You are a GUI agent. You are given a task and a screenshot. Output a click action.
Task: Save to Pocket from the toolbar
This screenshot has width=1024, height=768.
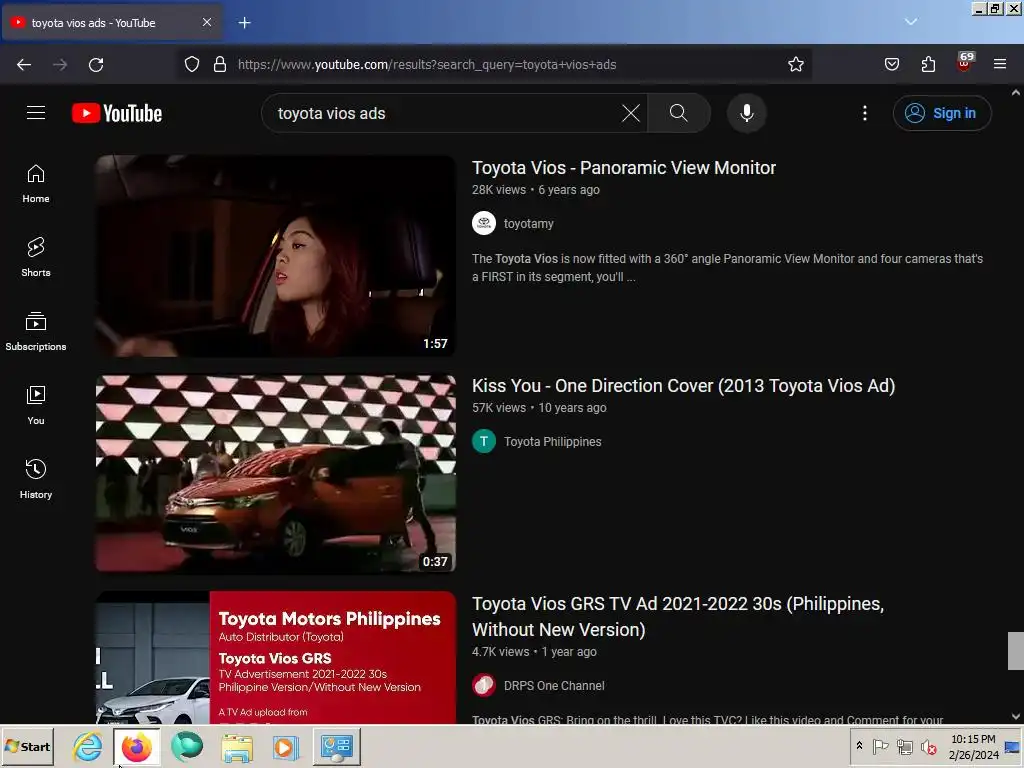[x=891, y=64]
